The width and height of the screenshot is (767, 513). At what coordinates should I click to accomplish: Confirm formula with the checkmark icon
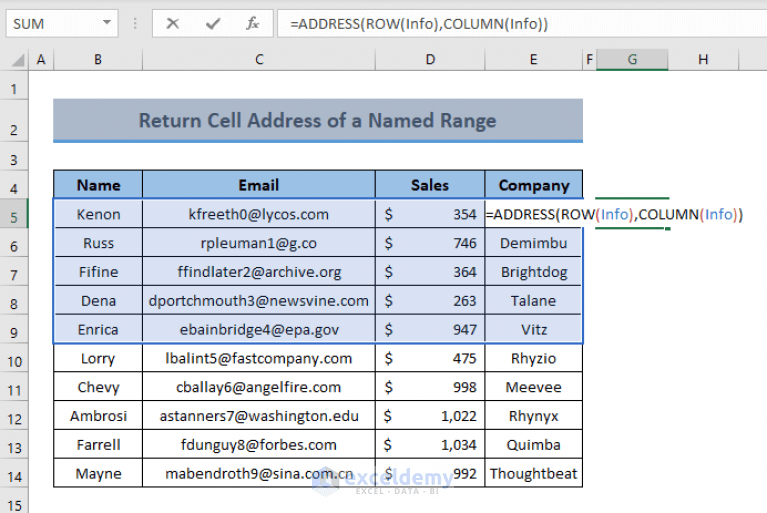(213, 23)
